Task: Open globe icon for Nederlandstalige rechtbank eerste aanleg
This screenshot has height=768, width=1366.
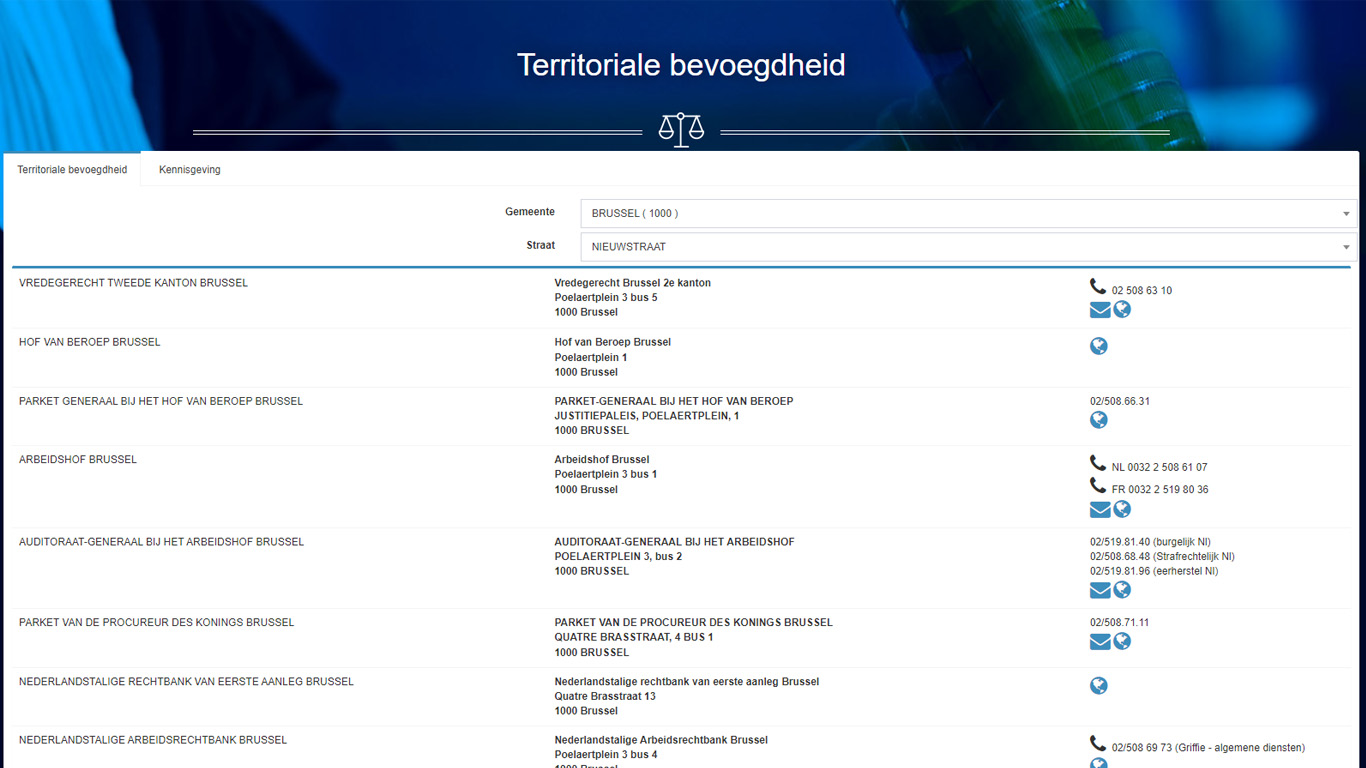Action: pyautogui.click(x=1099, y=686)
